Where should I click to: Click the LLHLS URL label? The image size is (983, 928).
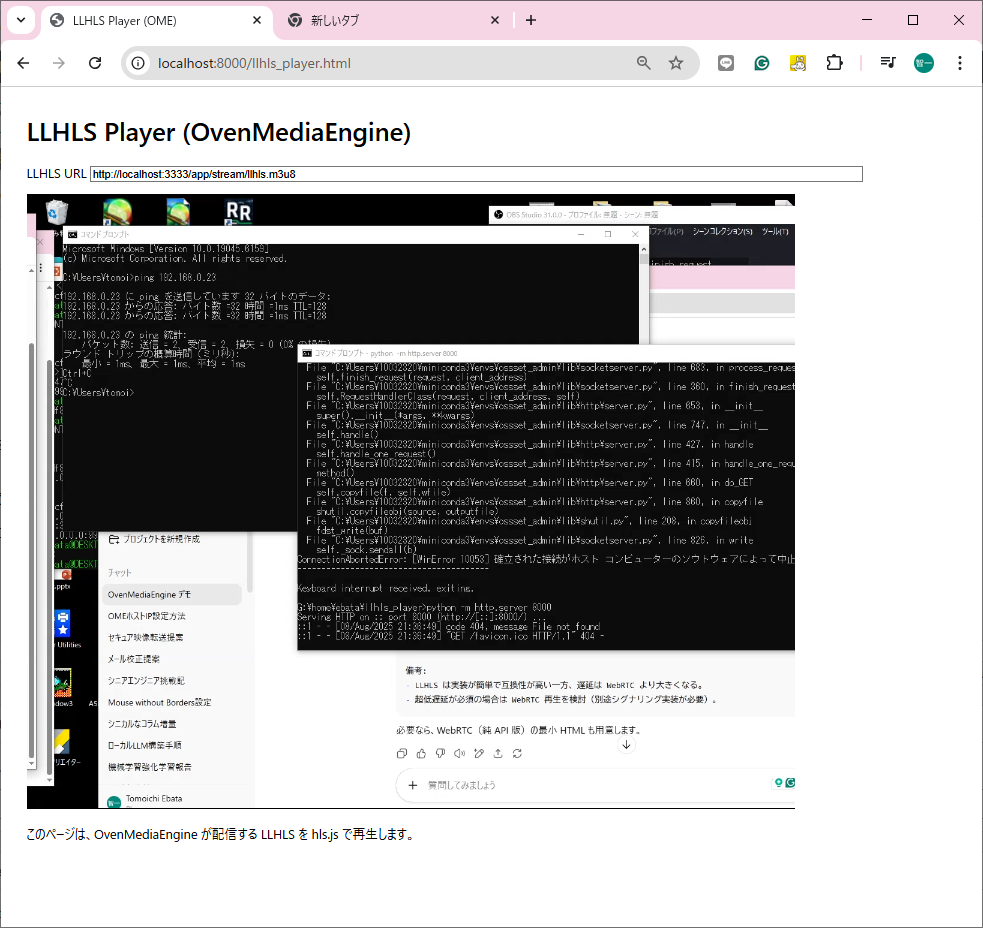56,174
